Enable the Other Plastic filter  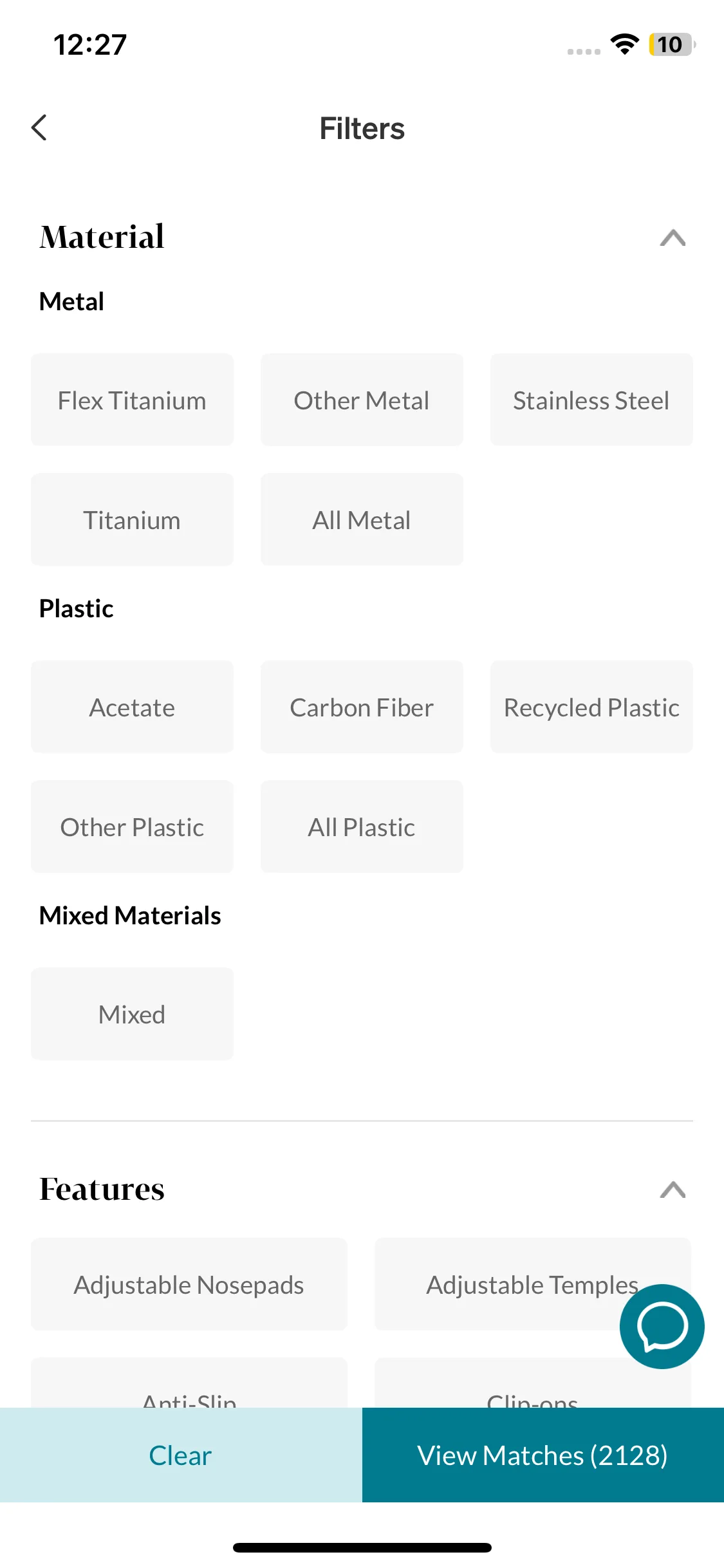[x=132, y=826]
